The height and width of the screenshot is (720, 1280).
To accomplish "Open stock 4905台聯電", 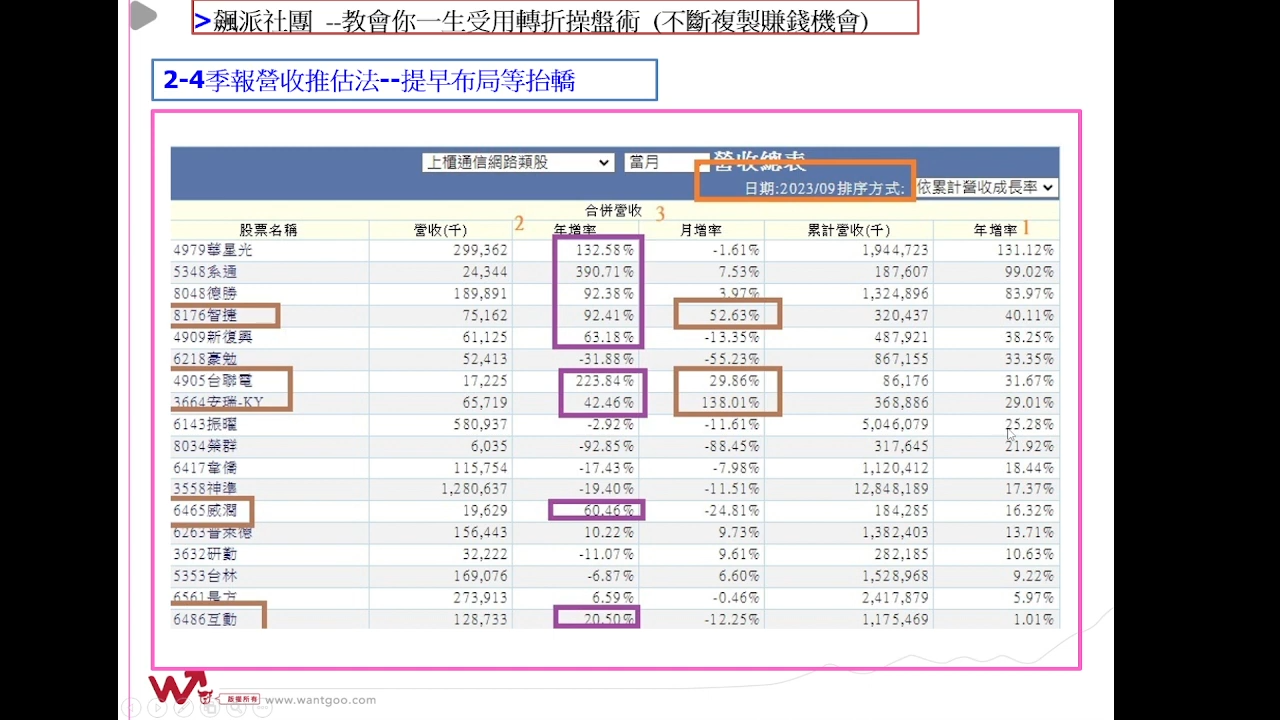I will click(213, 381).
